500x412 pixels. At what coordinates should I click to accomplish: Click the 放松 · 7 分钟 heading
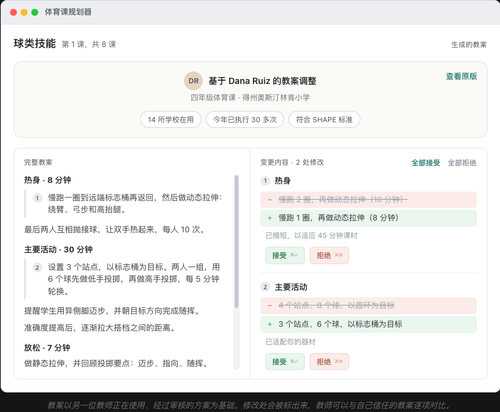47,348
